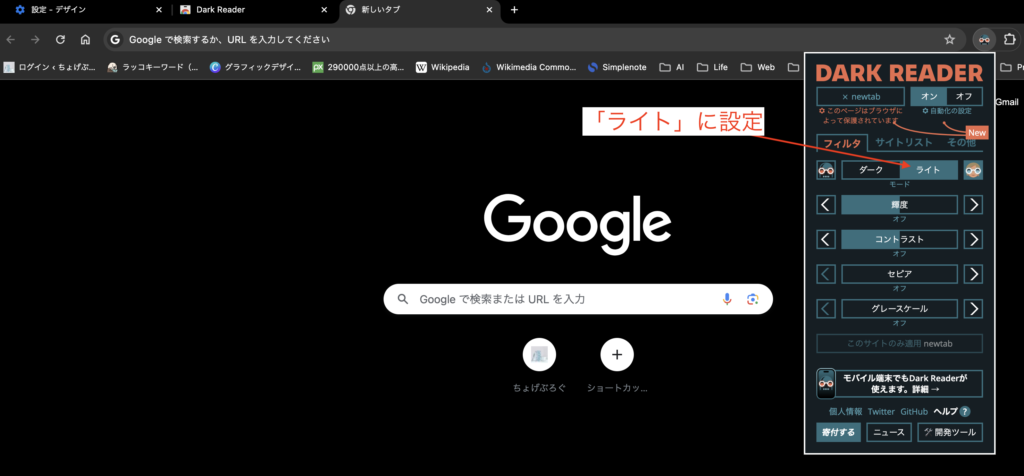1024x476 pixels.
Task: Switch mode to ダーク
Action: click(871, 170)
